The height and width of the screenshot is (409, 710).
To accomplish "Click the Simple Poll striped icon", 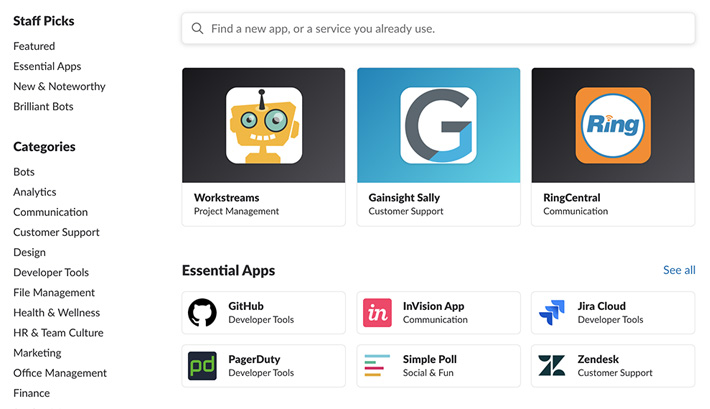I will (377, 365).
